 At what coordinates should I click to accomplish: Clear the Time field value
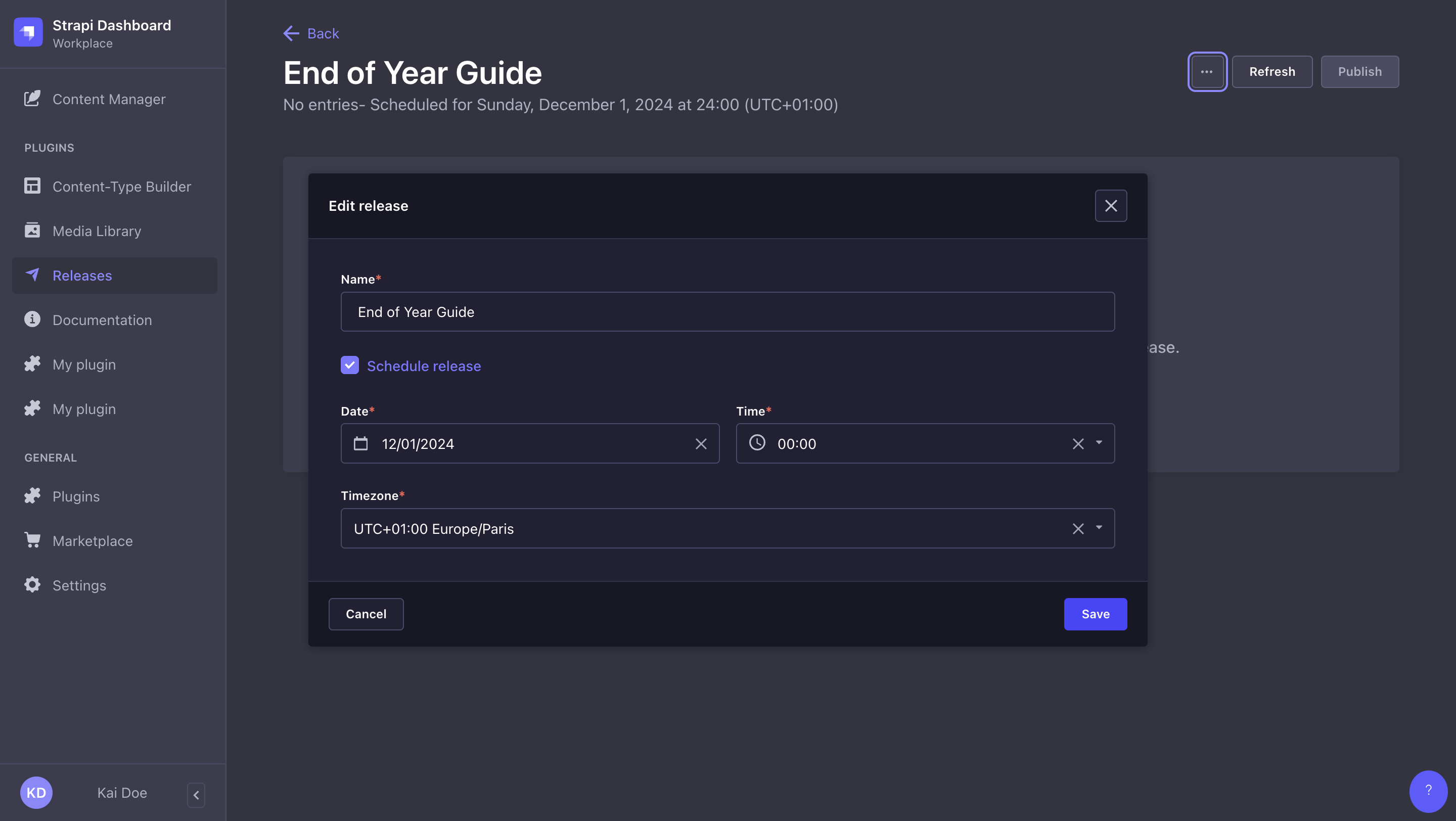(x=1077, y=443)
